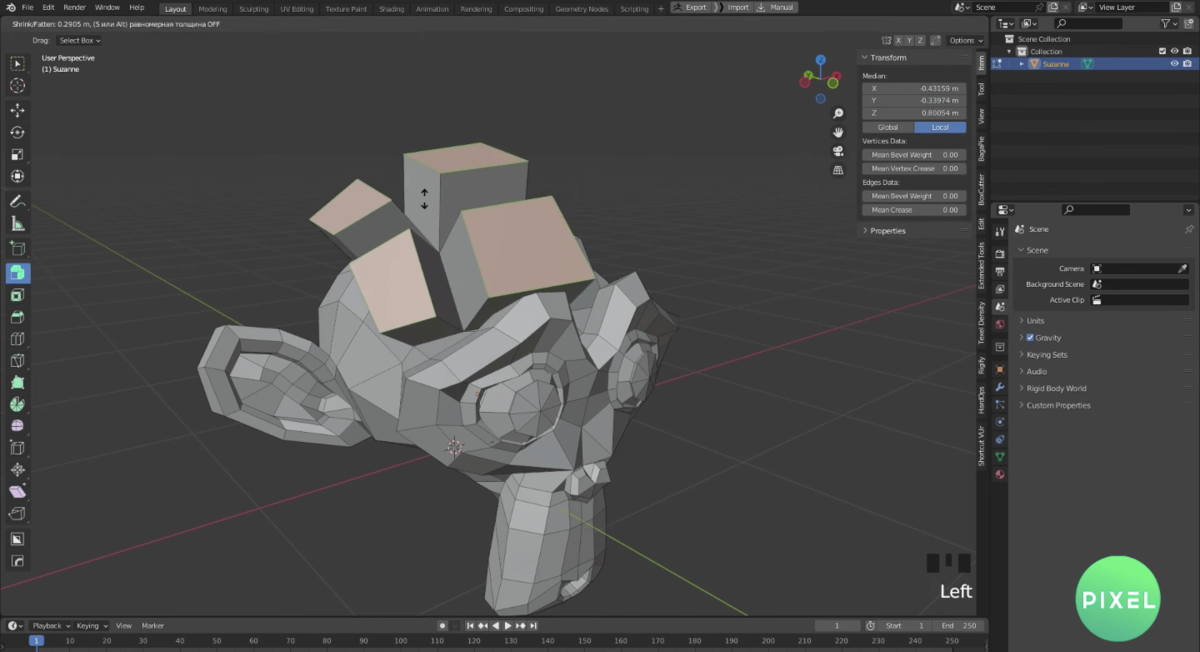Switch to the Modeling workspace tab
This screenshot has width=1200, height=652.
click(x=212, y=8)
